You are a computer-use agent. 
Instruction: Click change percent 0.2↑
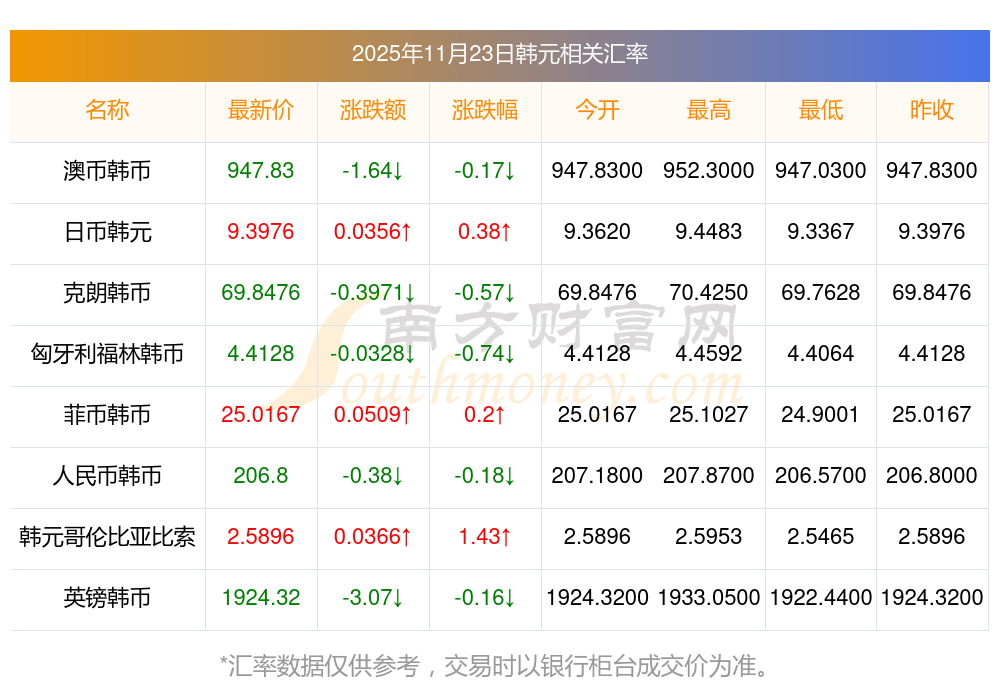point(485,415)
